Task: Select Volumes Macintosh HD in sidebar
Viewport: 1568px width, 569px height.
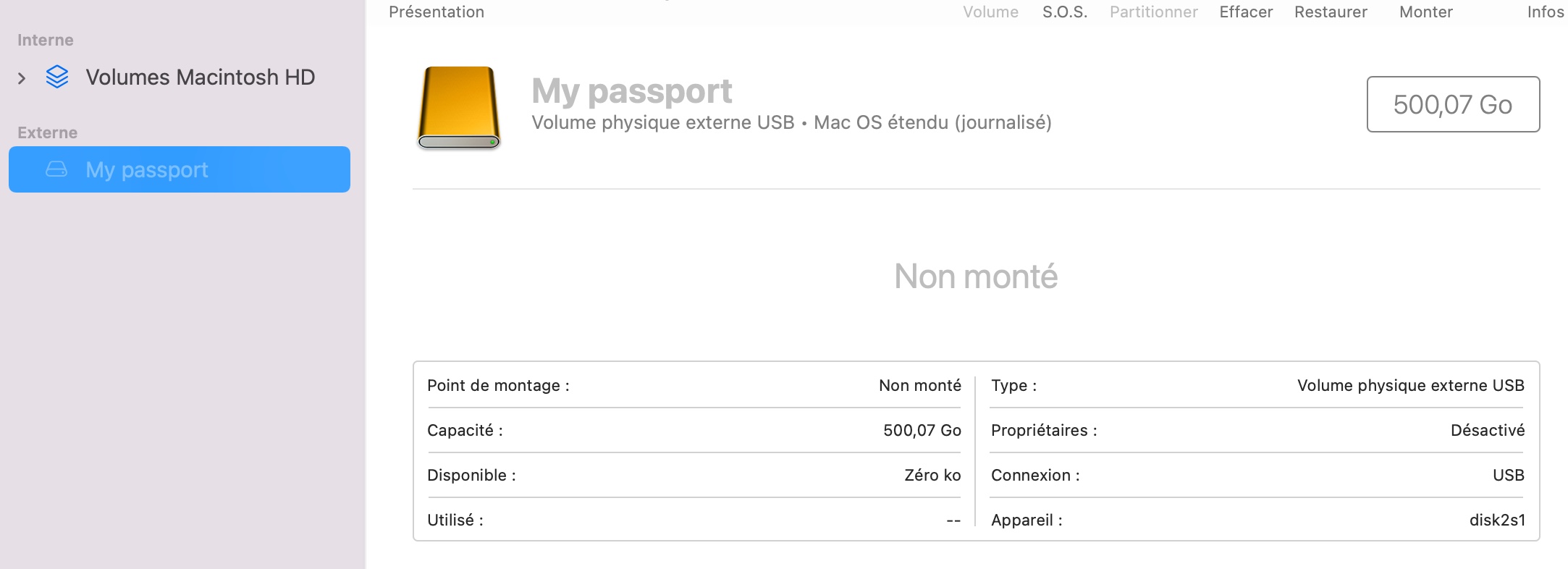Action: [200, 77]
